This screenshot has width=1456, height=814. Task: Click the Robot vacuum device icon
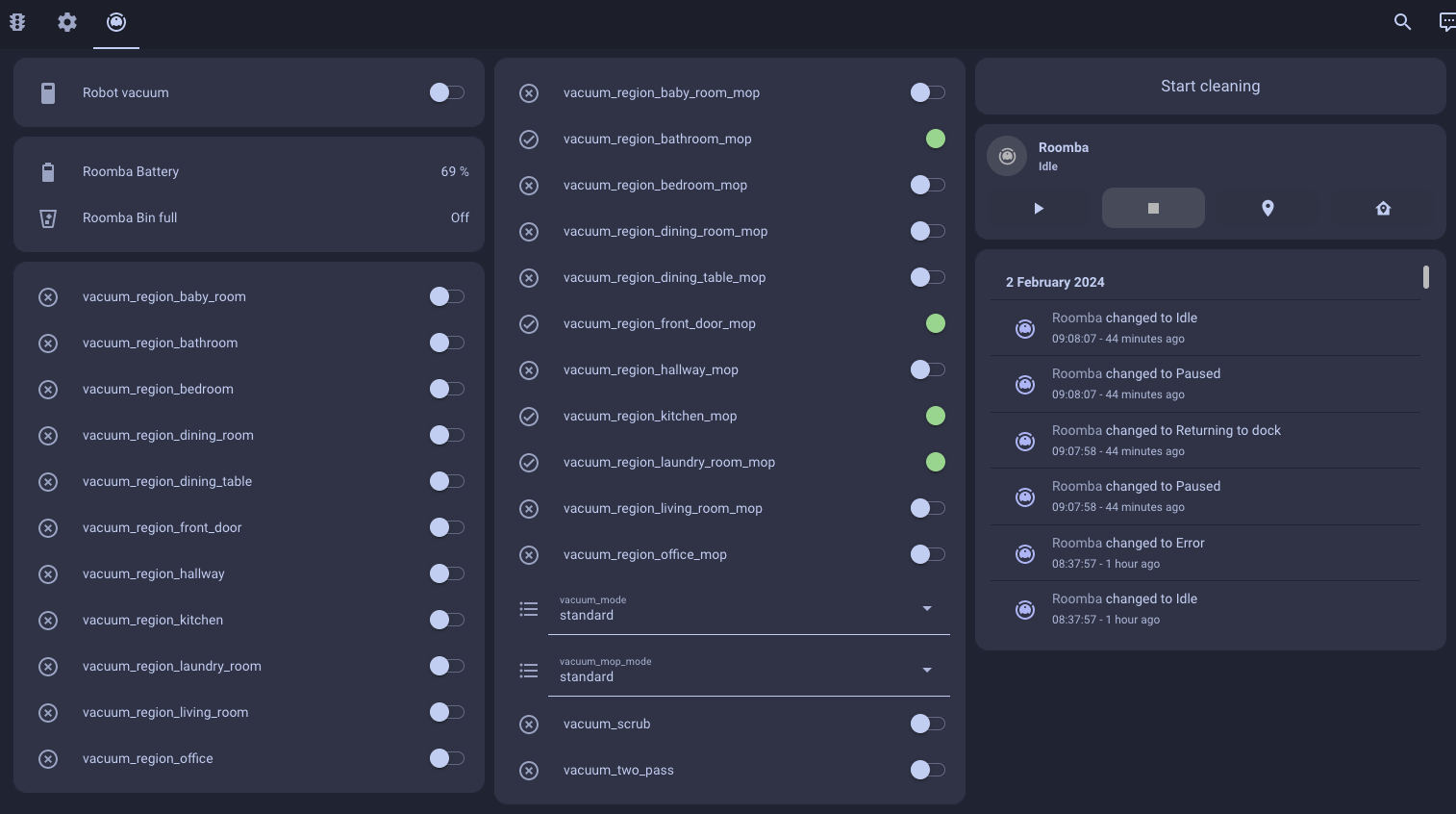(48, 93)
